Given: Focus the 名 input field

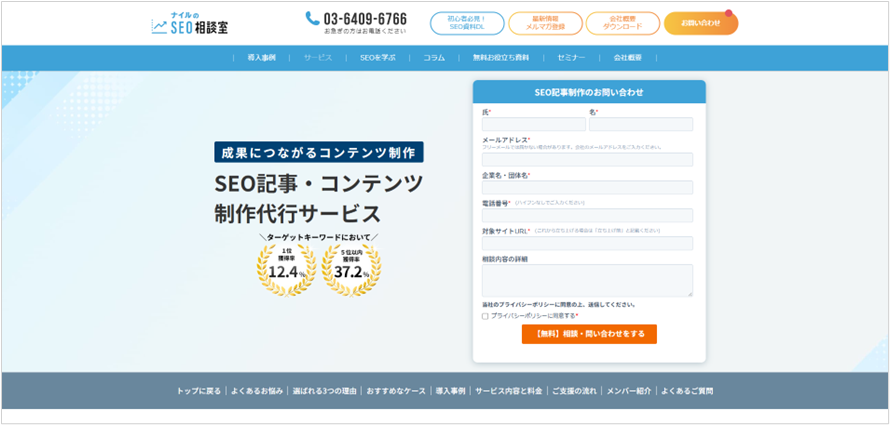Looking at the screenshot, I should pyautogui.click(x=641, y=124).
